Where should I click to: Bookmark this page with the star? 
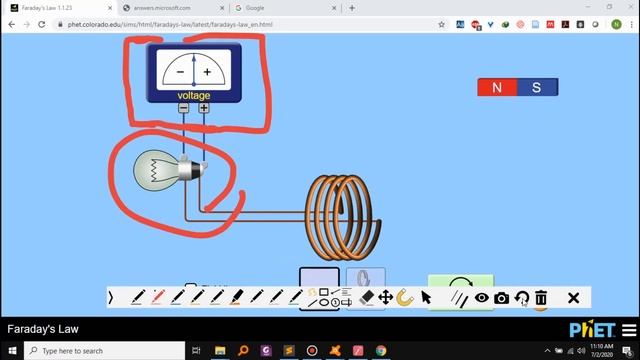click(x=441, y=24)
